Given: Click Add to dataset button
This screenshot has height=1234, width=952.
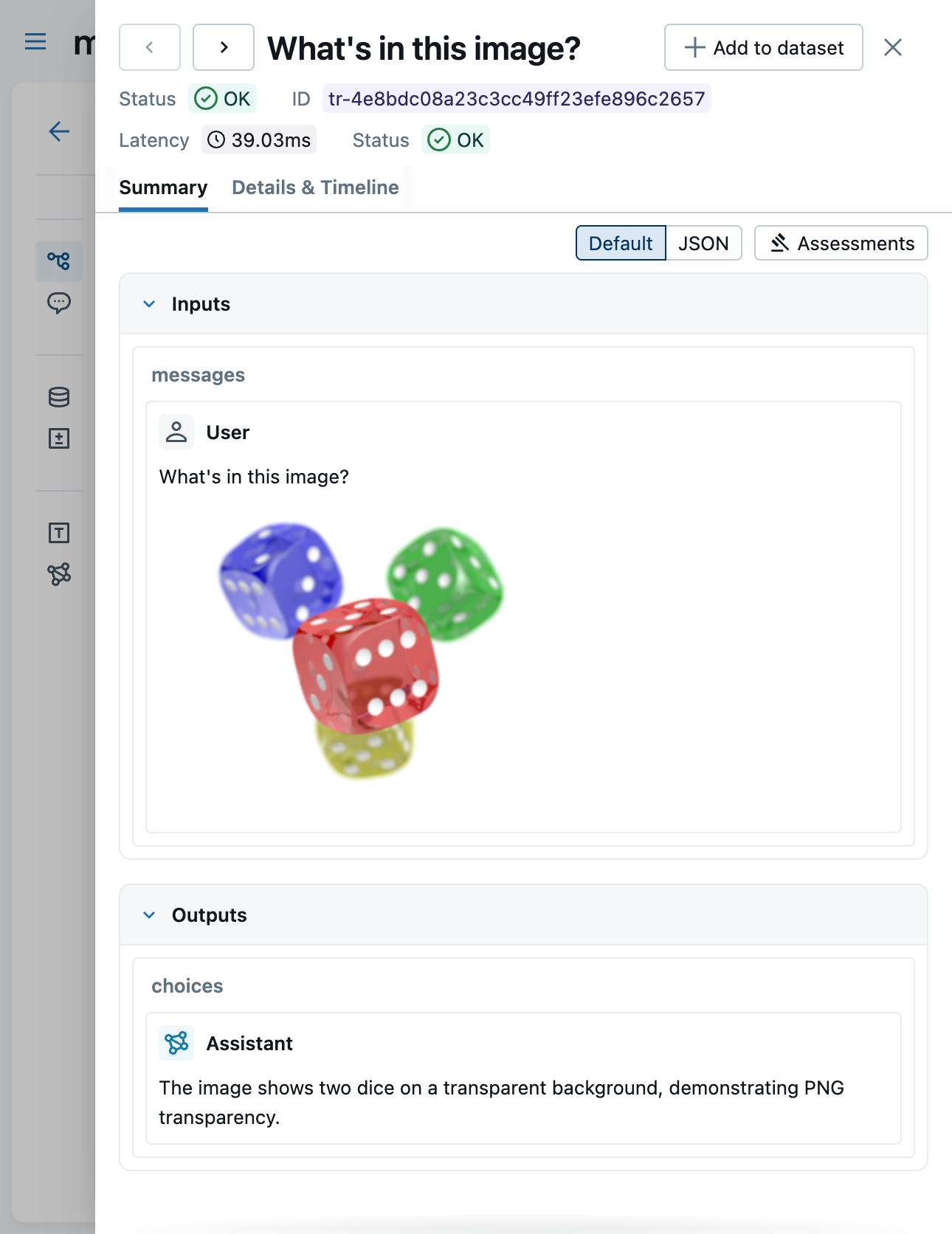Looking at the screenshot, I should click(x=763, y=47).
